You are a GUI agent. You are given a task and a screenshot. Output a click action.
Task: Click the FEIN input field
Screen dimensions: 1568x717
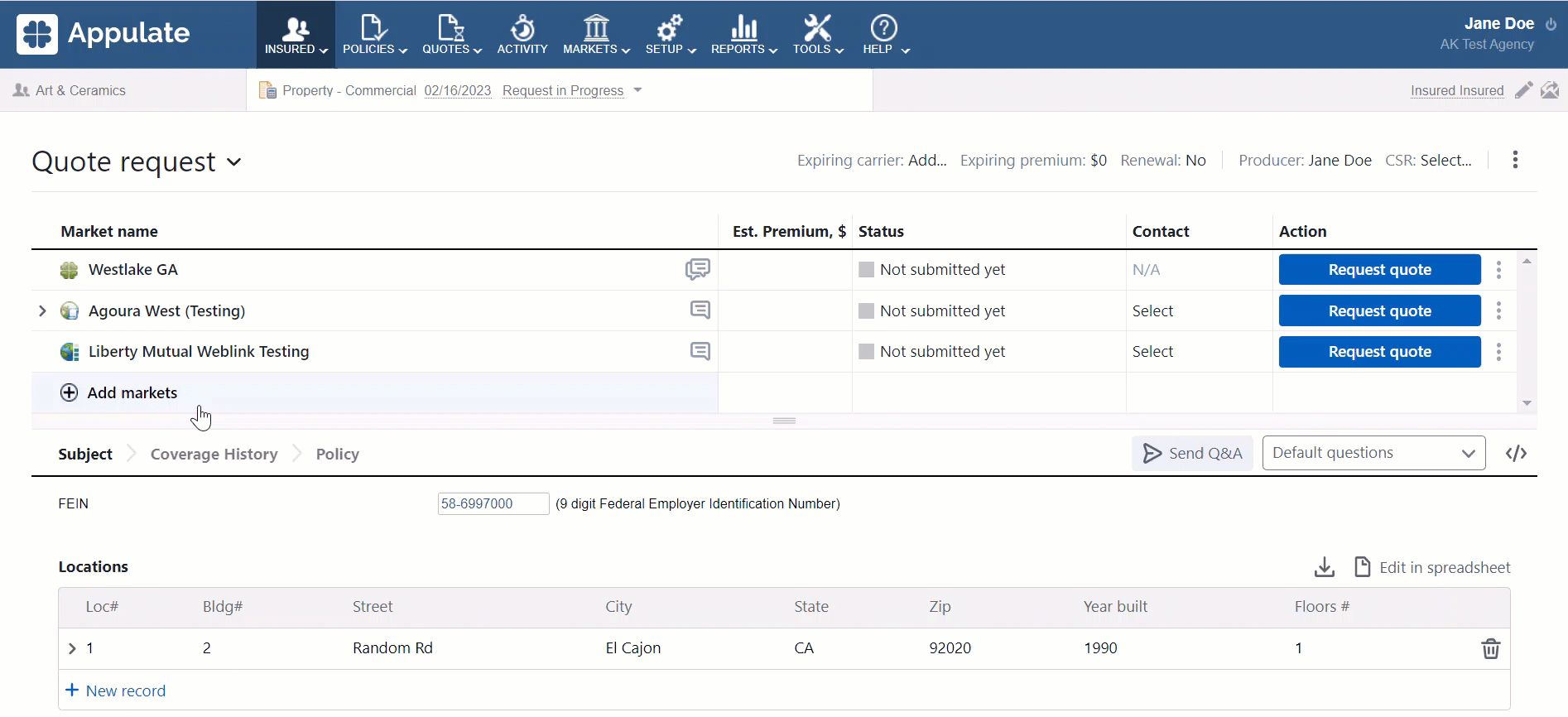493,503
